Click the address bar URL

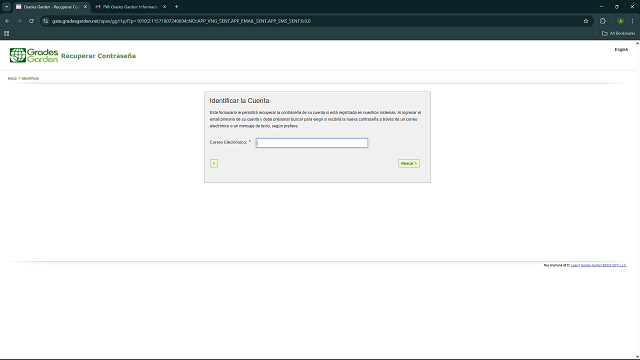(181, 21)
